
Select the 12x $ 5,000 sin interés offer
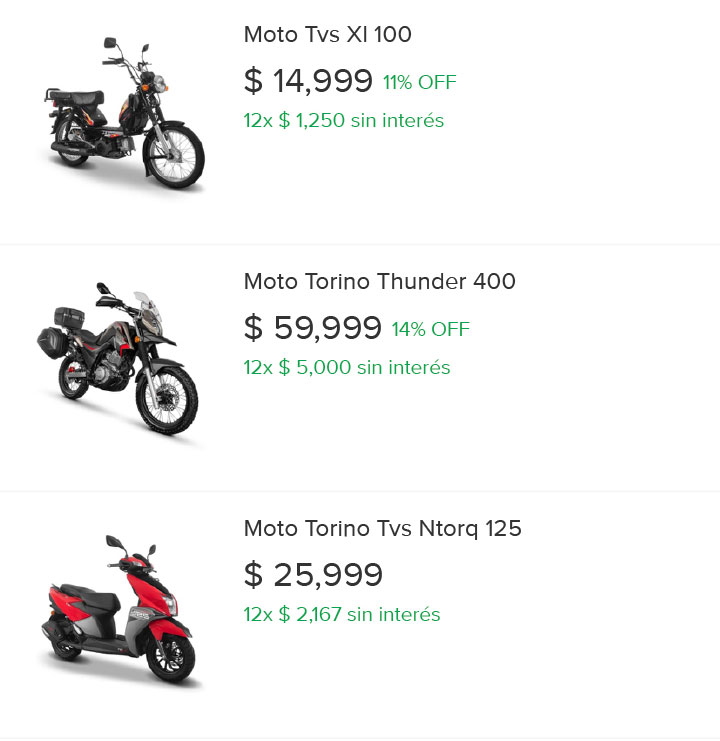point(346,368)
